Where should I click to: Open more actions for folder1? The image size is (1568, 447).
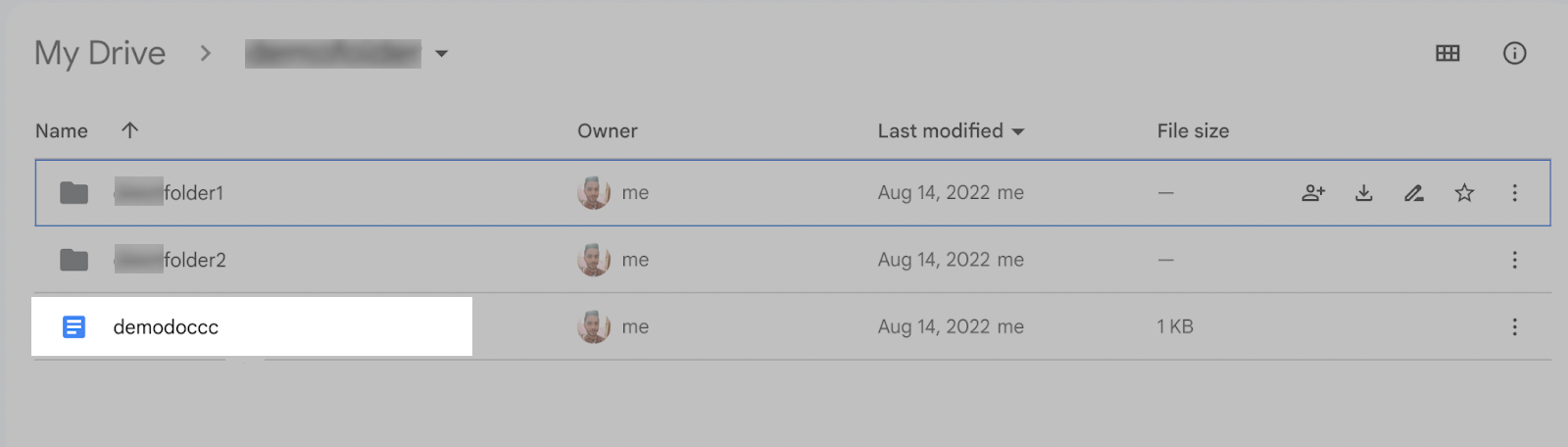[1514, 193]
